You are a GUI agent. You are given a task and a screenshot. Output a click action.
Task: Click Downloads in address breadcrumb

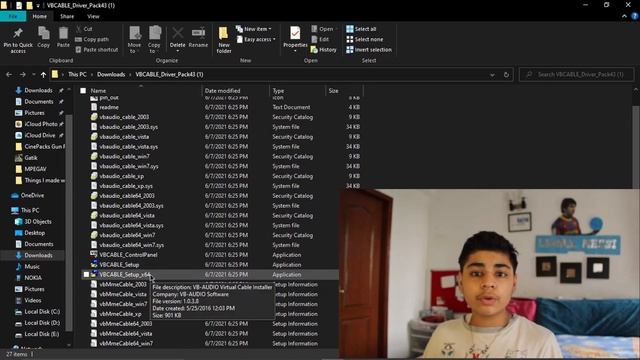point(111,74)
